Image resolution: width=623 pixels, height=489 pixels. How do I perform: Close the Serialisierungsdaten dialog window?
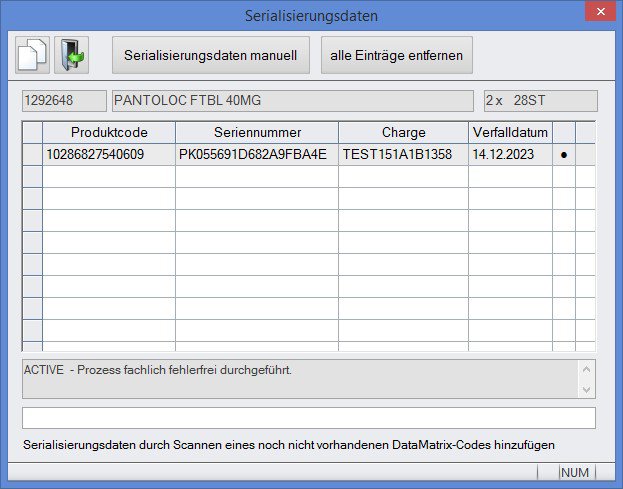click(598, 14)
